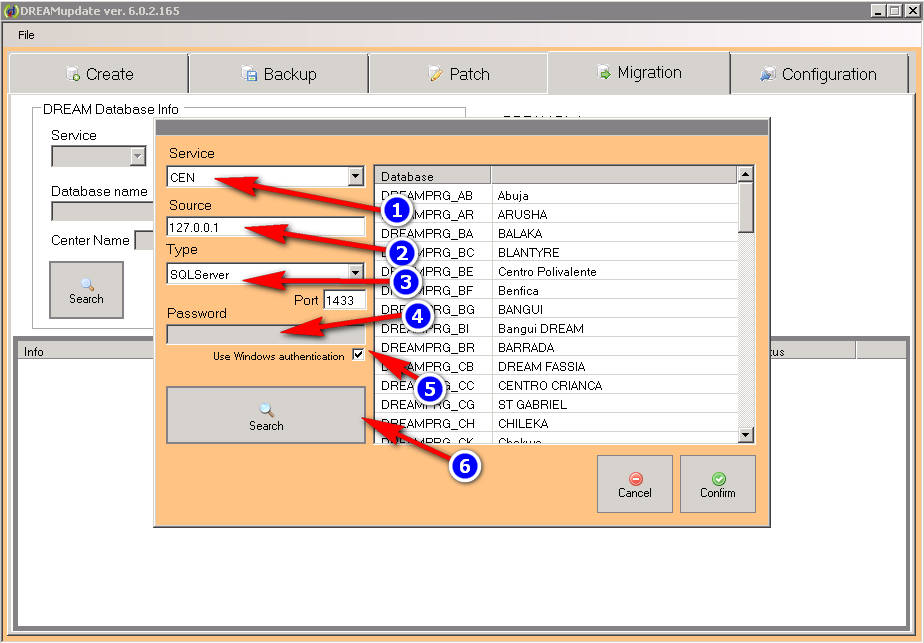The width and height of the screenshot is (924, 643).
Task: Click the Source field containing 127.0.0.1
Action: pos(266,227)
